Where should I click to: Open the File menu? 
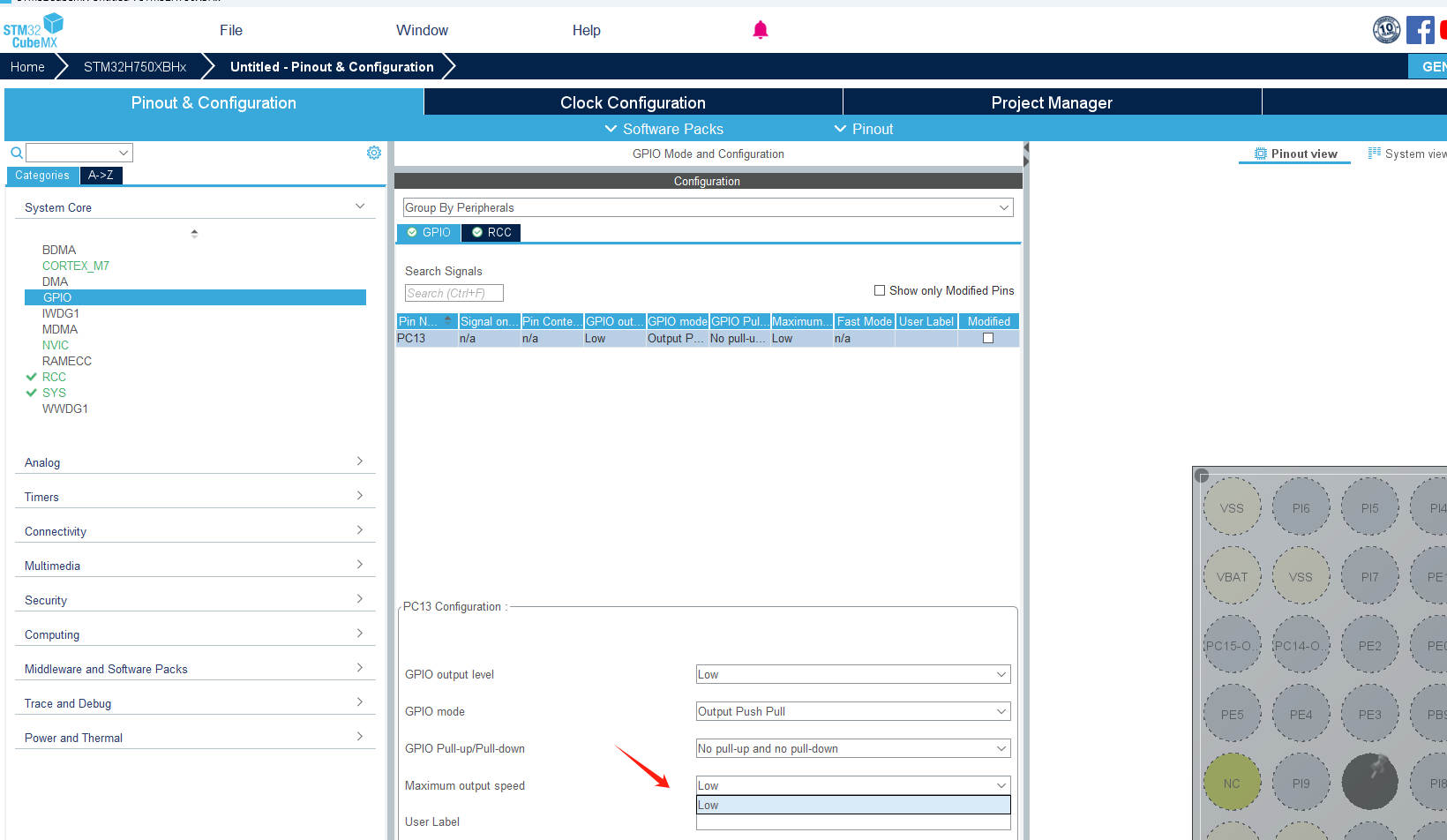(231, 30)
